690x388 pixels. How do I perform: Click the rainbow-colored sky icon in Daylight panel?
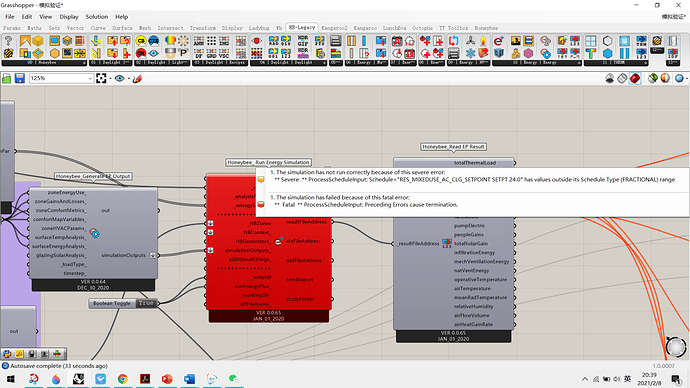pyautogui.click(x=170, y=41)
